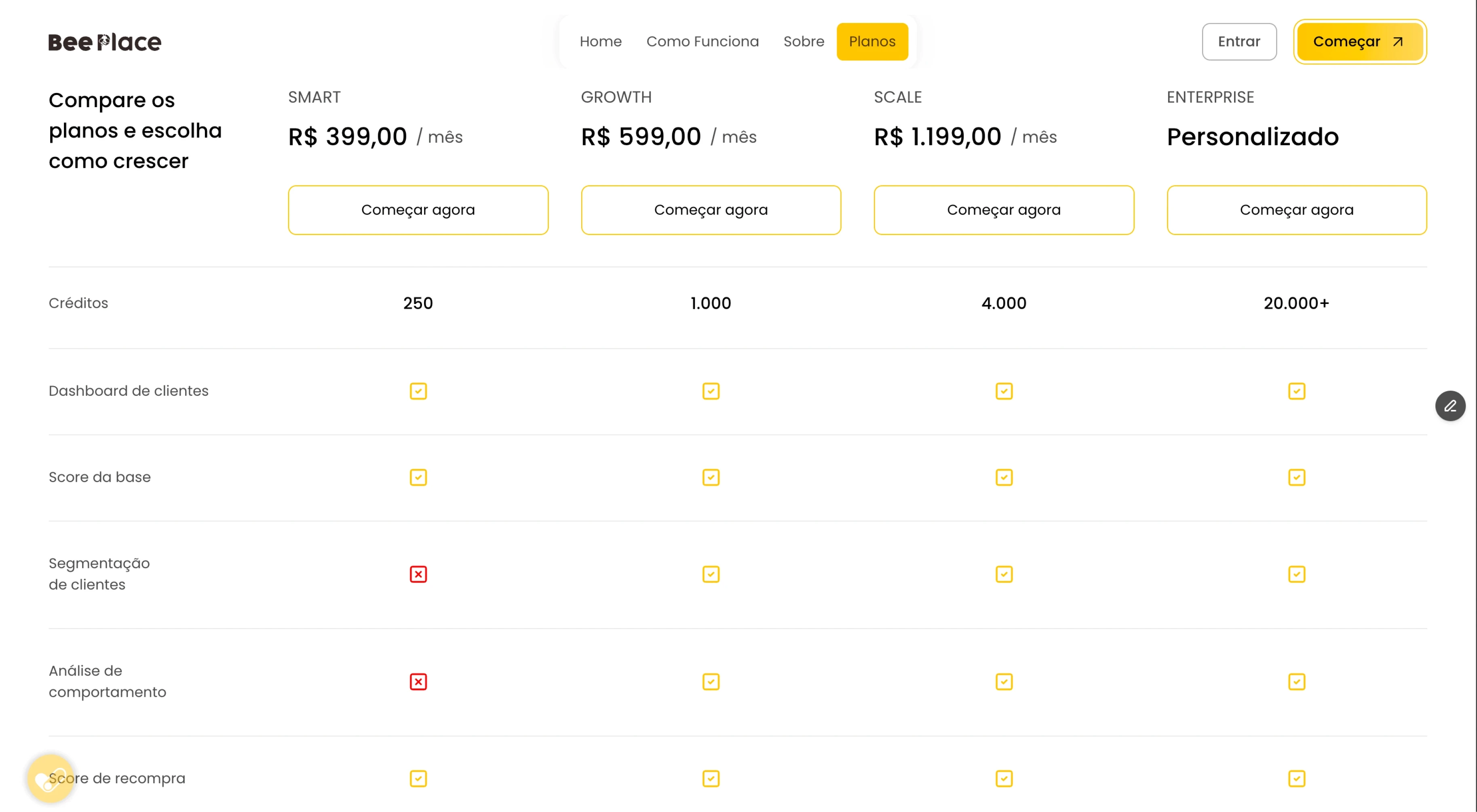The height and width of the screenshot is (812, 1477).
Task: Click SCALE check icon for Score da base
Action: coord(1004,478)
